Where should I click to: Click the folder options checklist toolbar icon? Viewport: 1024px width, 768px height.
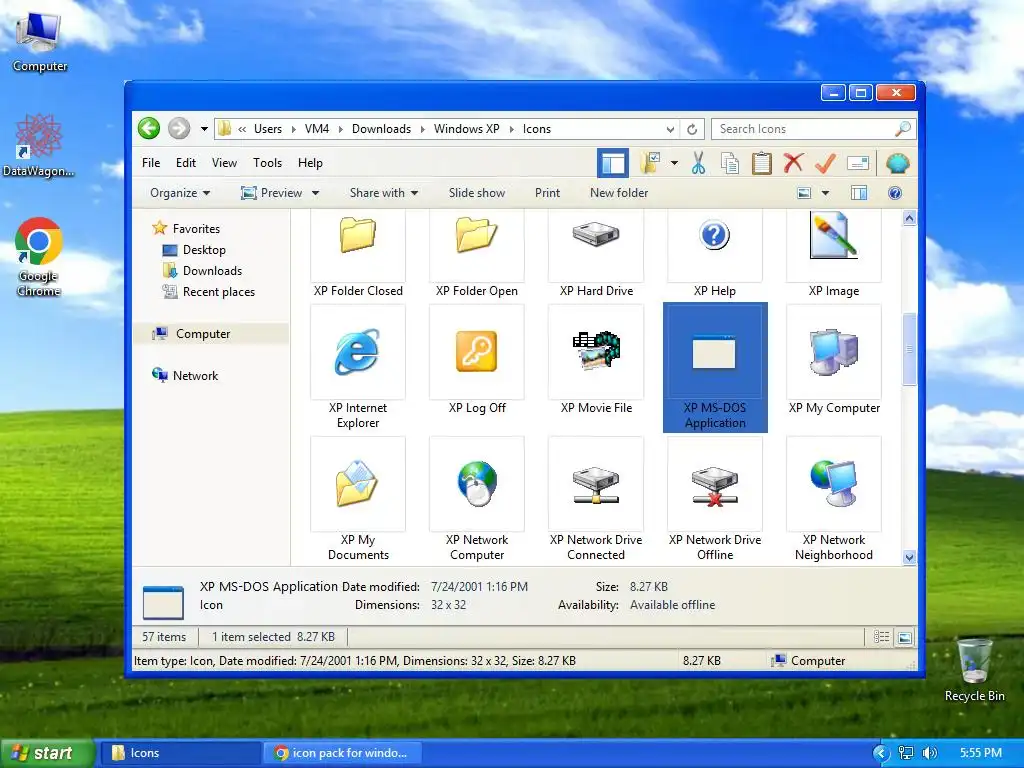650,163
